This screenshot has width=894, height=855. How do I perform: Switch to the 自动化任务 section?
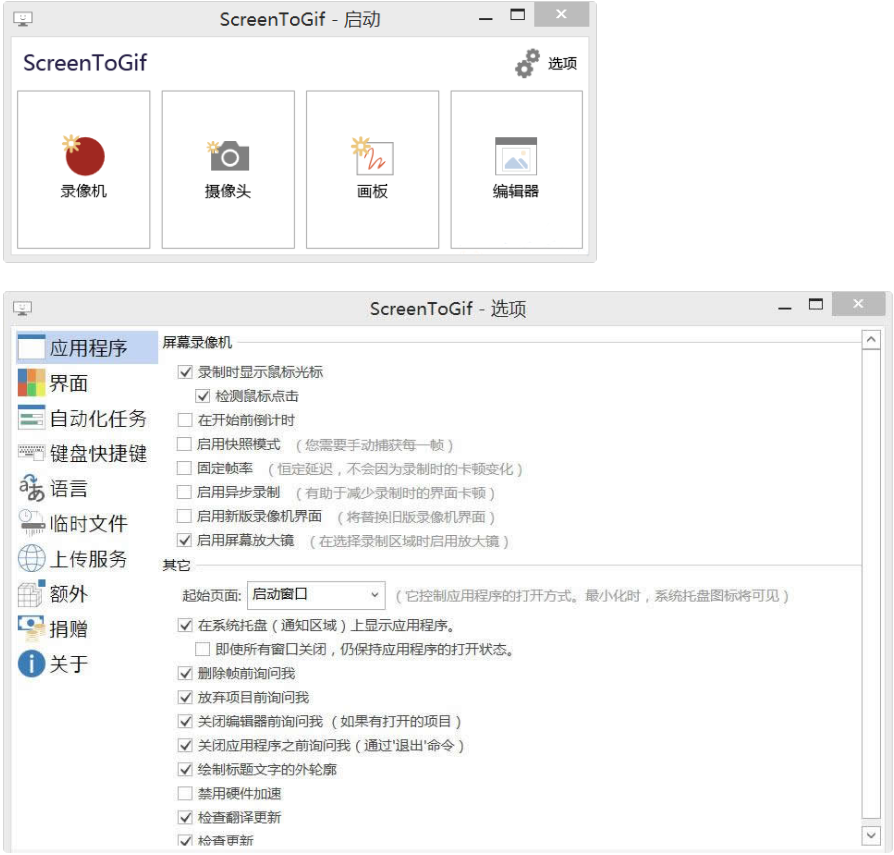32,416
